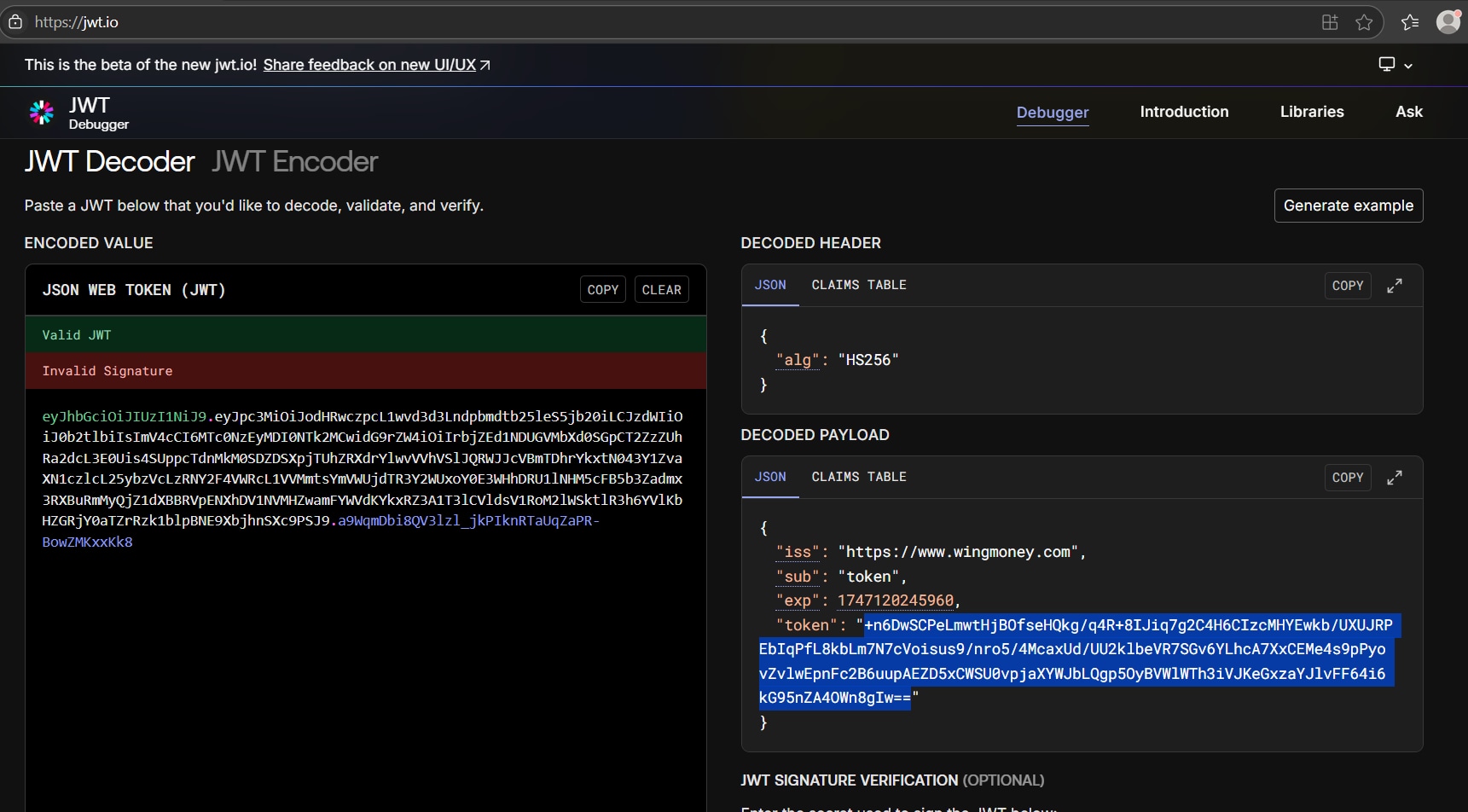Image resolution: width=1468 pixels, height=812 pixels.
Task: Copy the encoded JWT value
Action: (x=603, y=290)
